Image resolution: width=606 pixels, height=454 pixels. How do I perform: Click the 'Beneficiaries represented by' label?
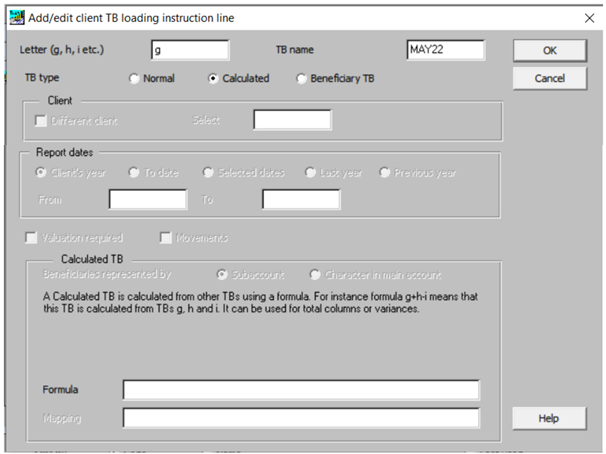coord(107,274)
